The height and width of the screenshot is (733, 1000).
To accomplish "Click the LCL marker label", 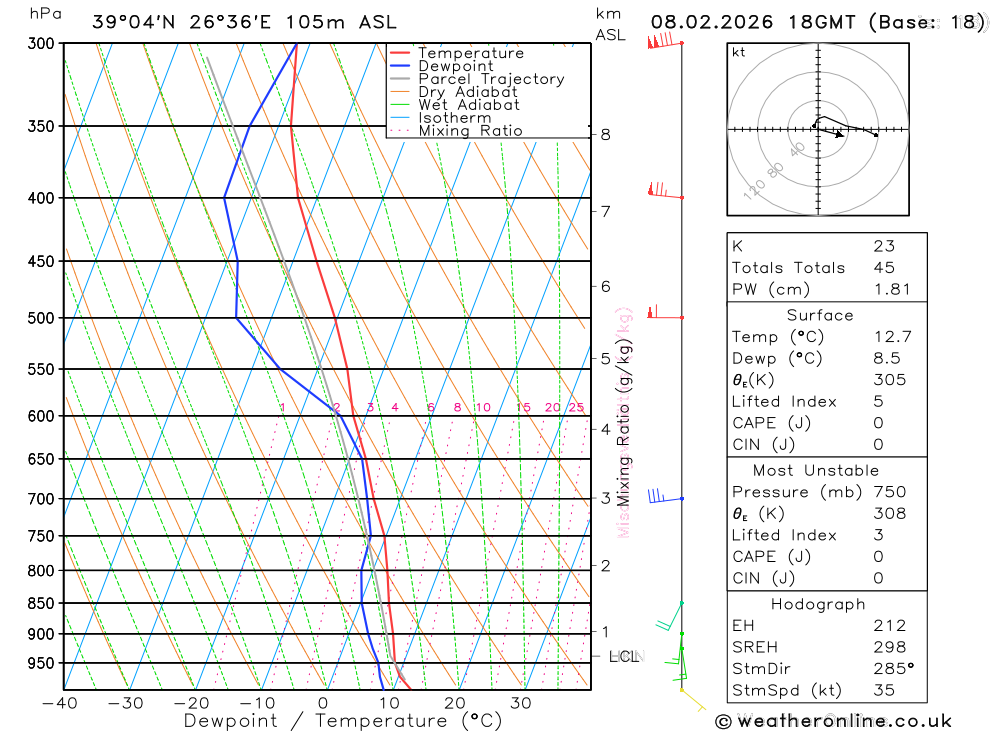I will click(x=624, y=656).
